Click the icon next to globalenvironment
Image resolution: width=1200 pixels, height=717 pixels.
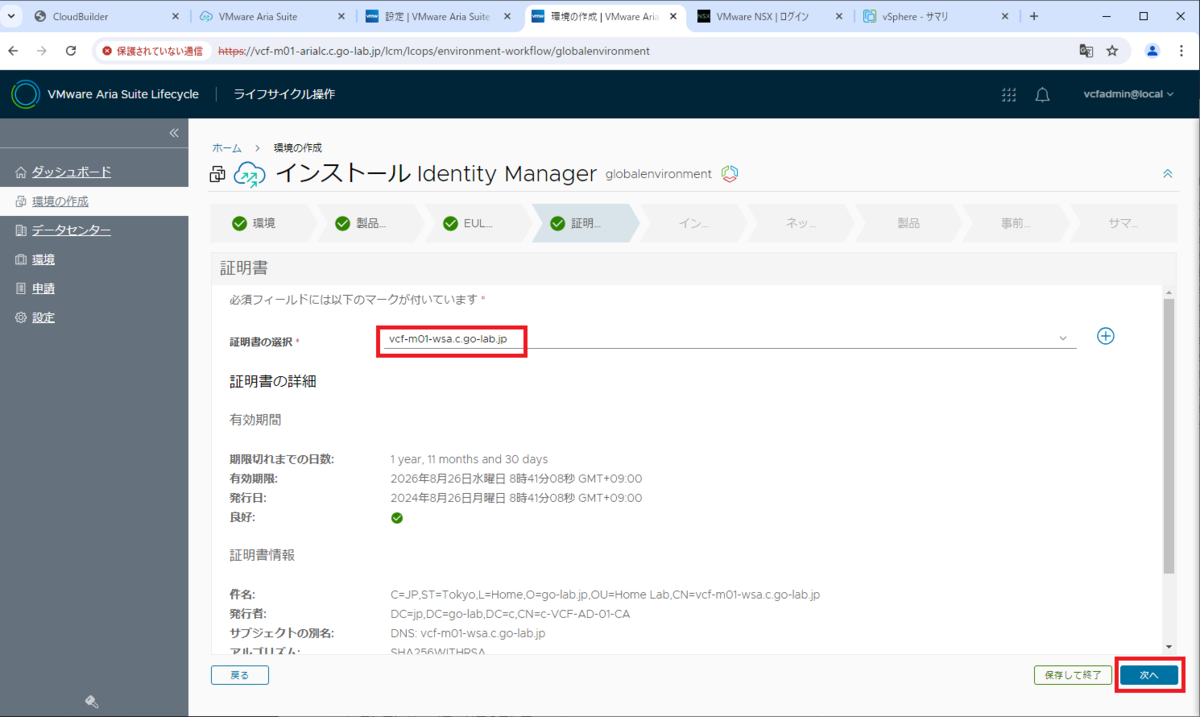point(730,174)
